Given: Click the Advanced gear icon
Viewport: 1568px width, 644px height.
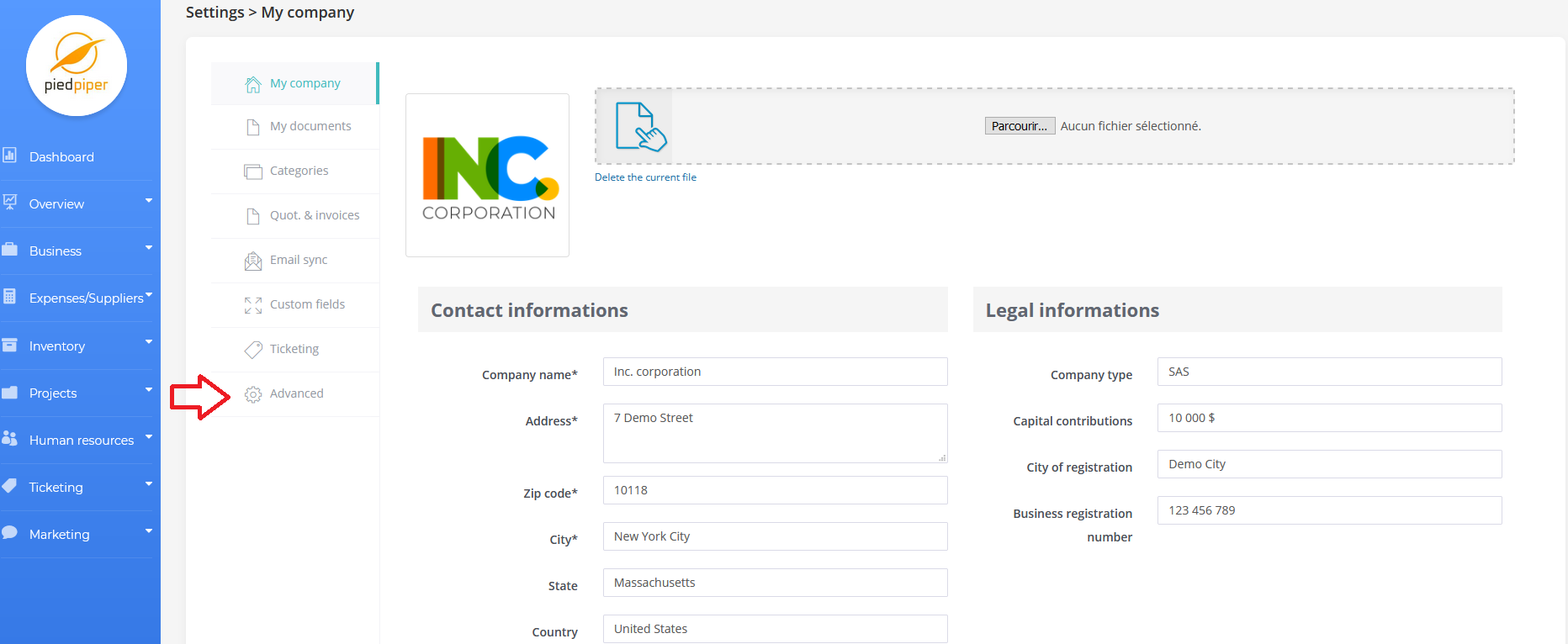Looking at the screenshot, I should (x=252, y=394).
